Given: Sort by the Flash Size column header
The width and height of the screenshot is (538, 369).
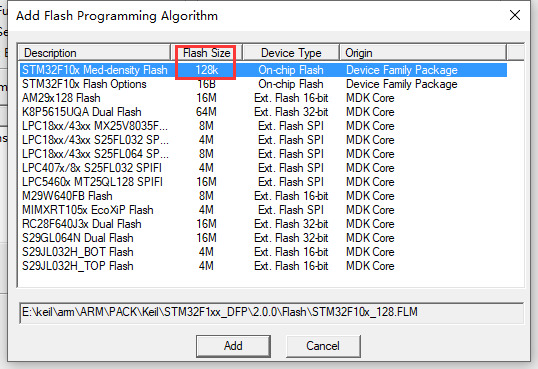Looking at the screenshot, I should click(x=207, y=53).
